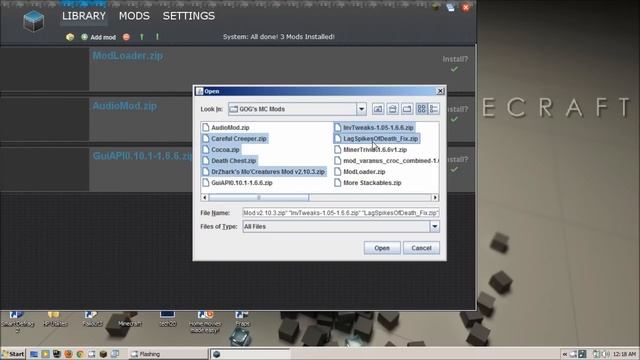Viewport: 640px width, 360px height.
Task: Click the green plus Add mod icon
Action: [x=84, y=37]
